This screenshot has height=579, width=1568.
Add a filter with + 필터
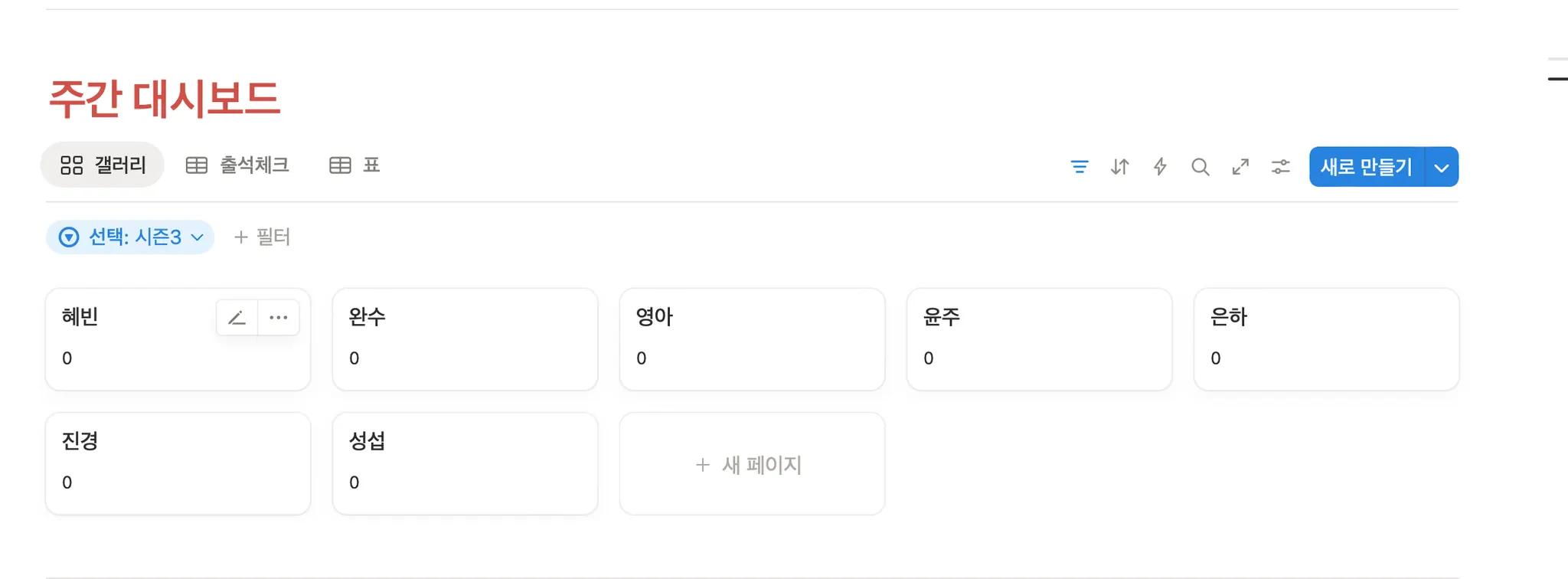262,237
